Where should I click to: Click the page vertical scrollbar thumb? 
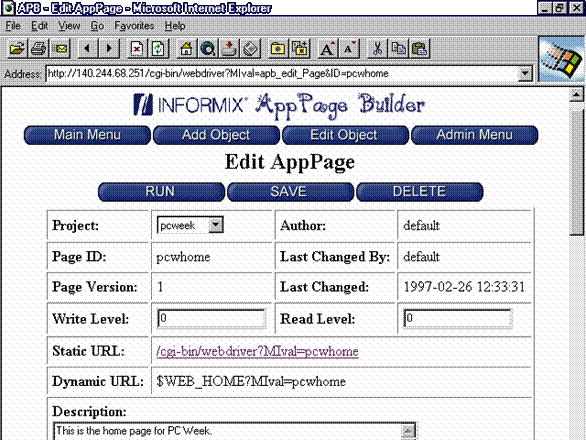[577, 172]
